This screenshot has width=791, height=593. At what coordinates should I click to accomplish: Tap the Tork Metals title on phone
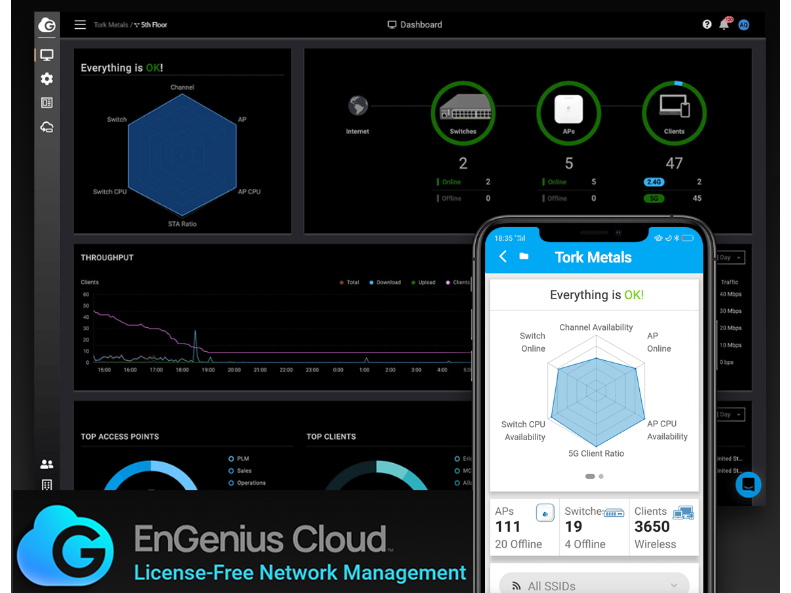coord(593,257)
